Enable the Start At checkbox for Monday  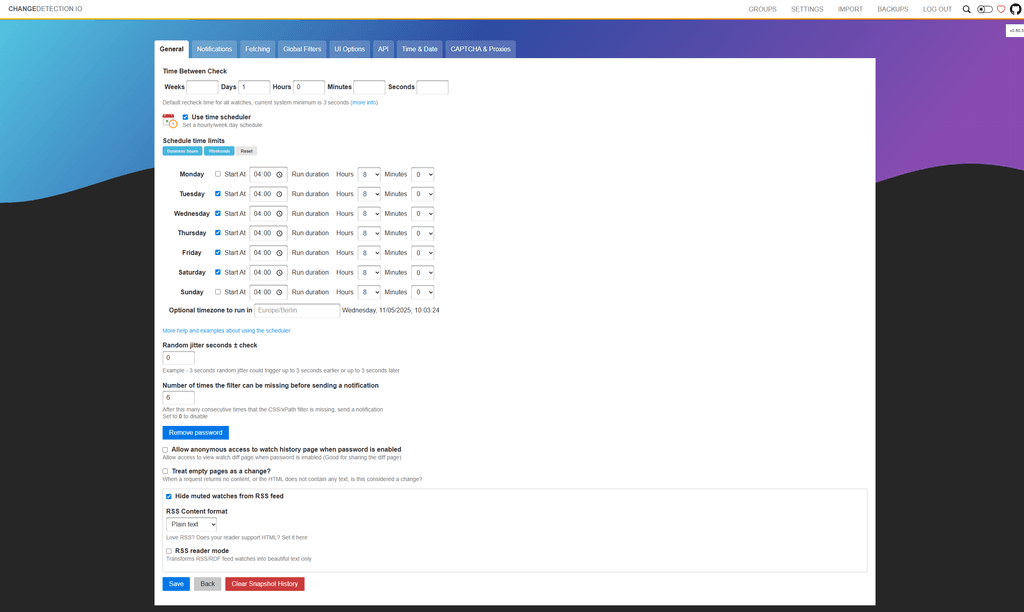pos(218,174)
